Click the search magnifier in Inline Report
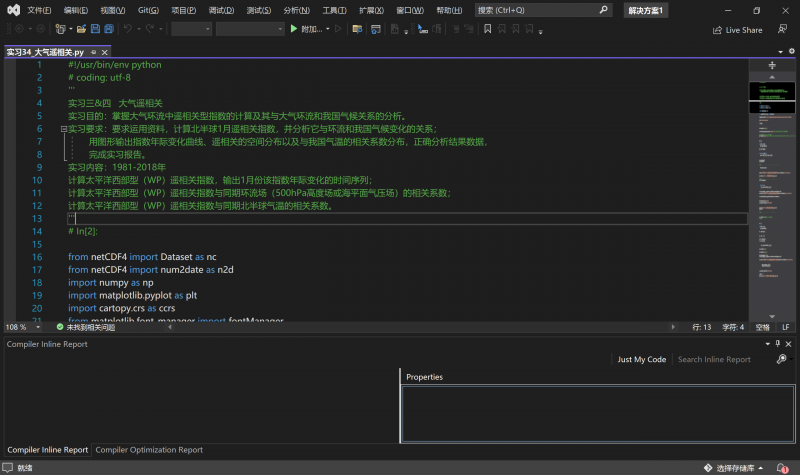 782,359
